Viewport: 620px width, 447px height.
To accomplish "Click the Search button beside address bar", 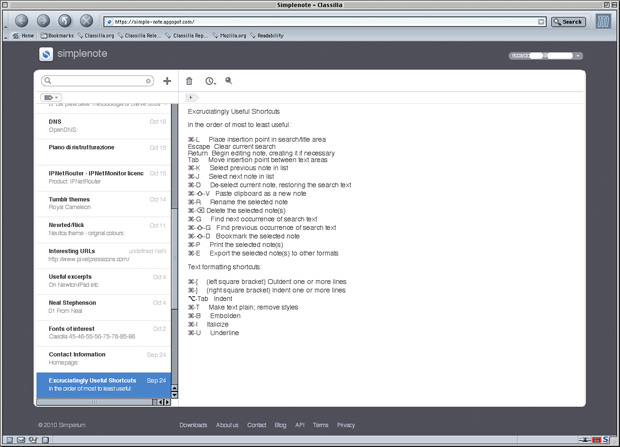I will [568, 22].
